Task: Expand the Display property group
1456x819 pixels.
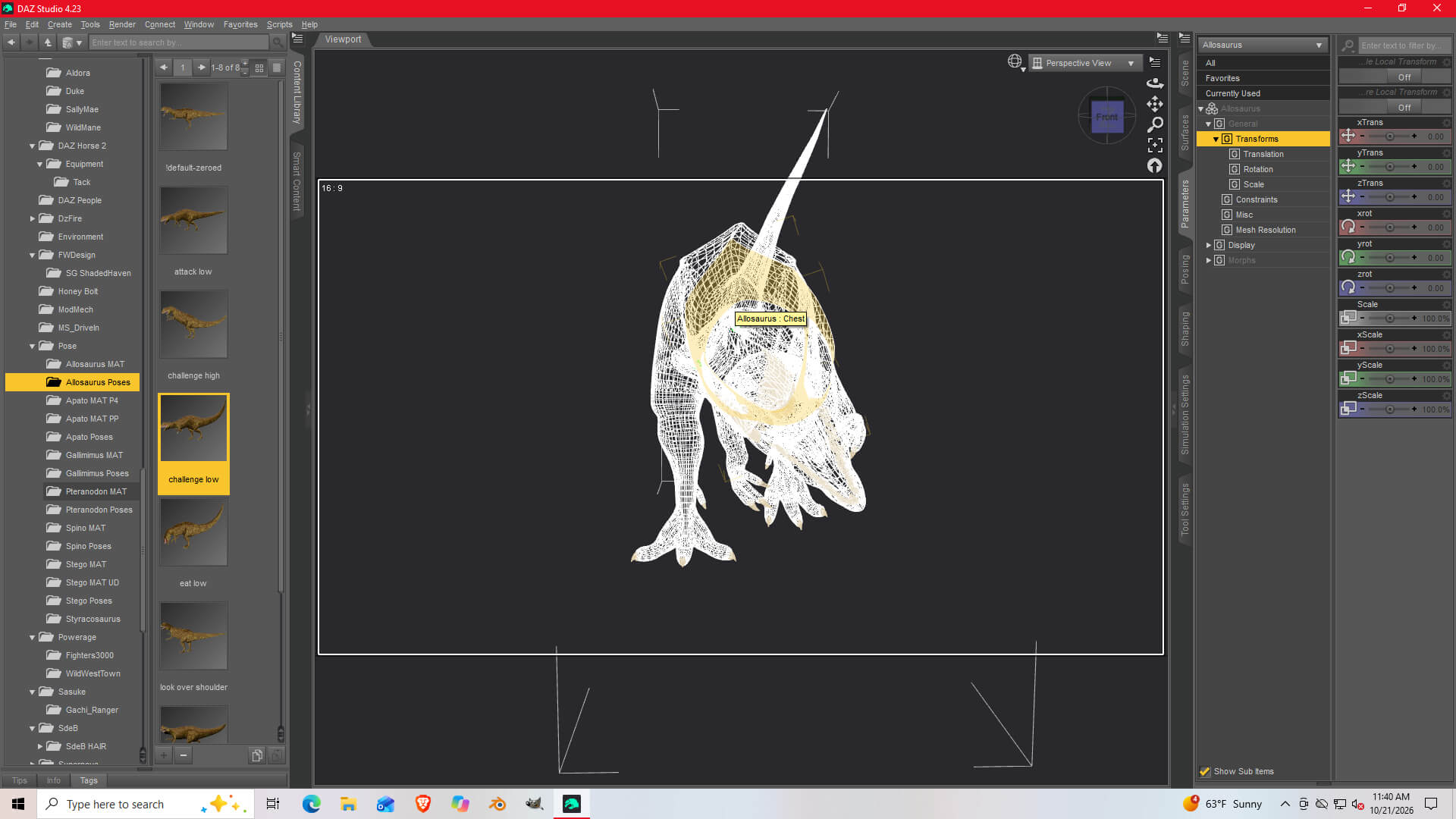Action: click(1208, 245)
